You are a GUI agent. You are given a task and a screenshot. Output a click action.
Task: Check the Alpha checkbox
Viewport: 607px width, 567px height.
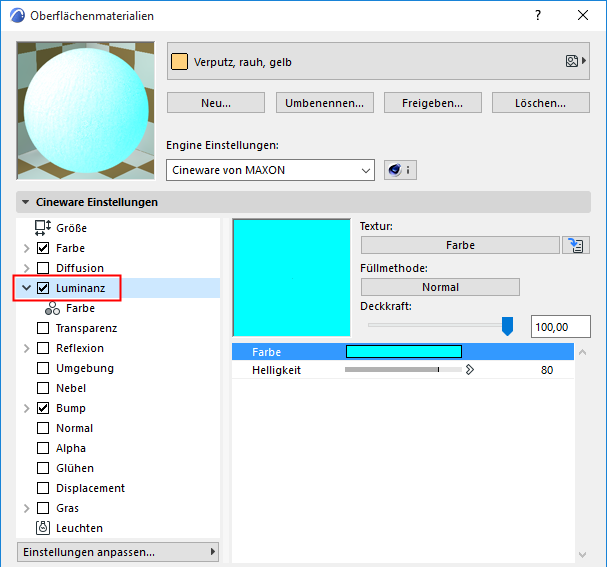pos(43,448)
